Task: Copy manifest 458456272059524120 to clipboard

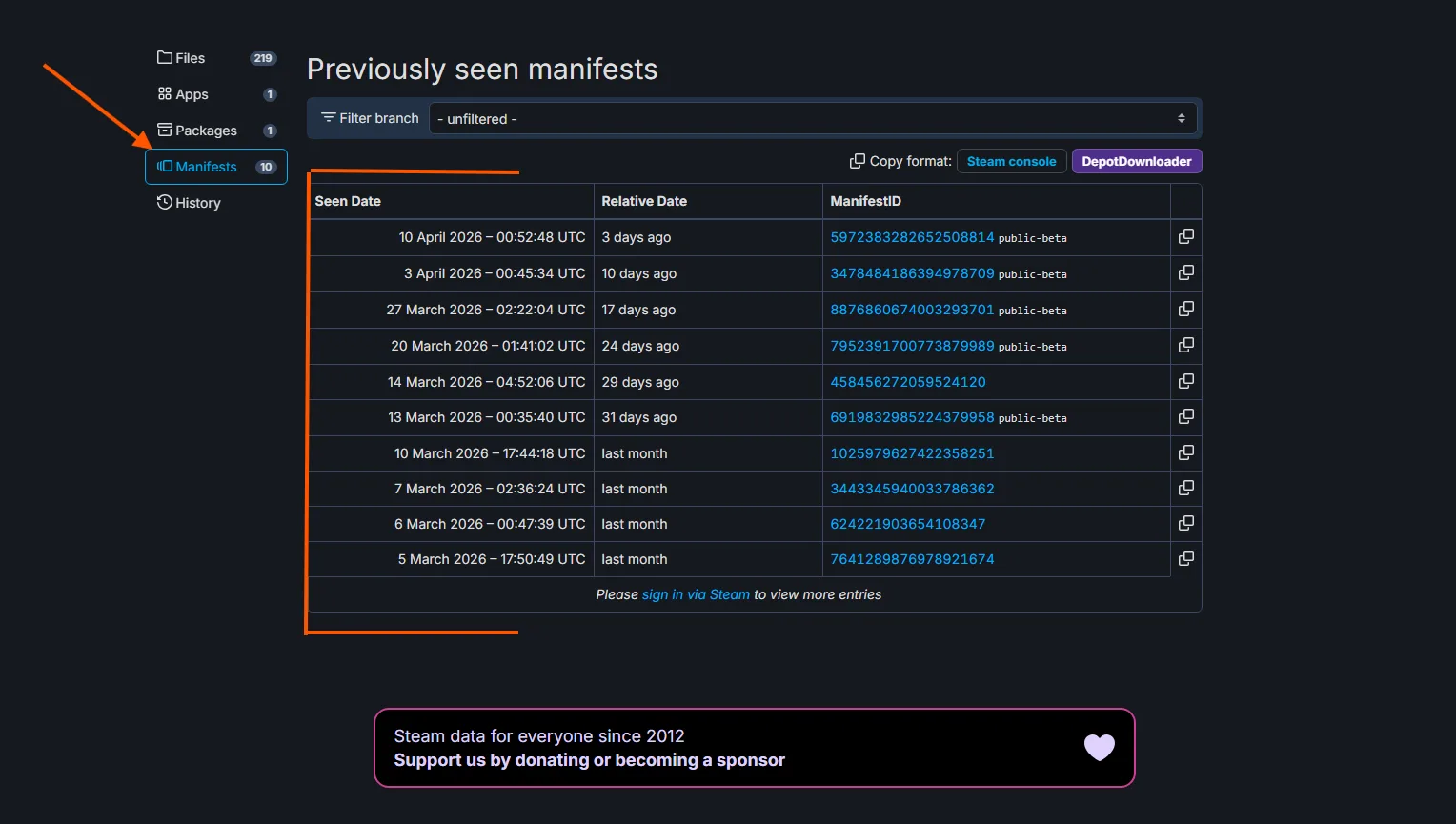Action: (x=1185, y=381)
